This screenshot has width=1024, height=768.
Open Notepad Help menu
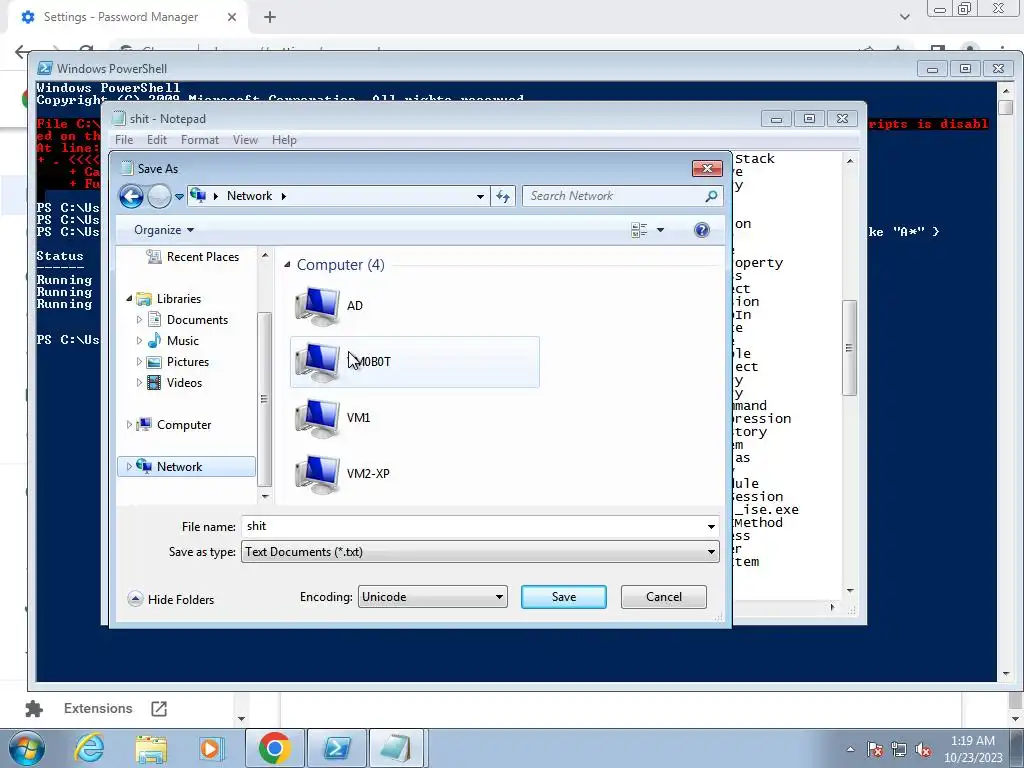(284, 140)
